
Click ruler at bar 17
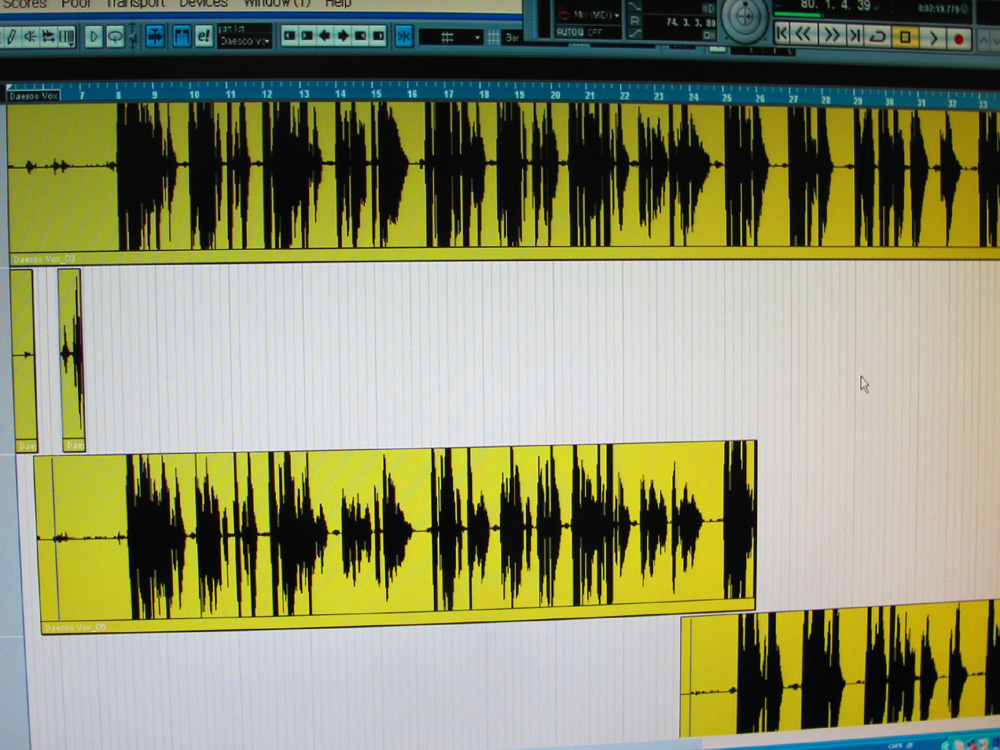click(448, 94)
